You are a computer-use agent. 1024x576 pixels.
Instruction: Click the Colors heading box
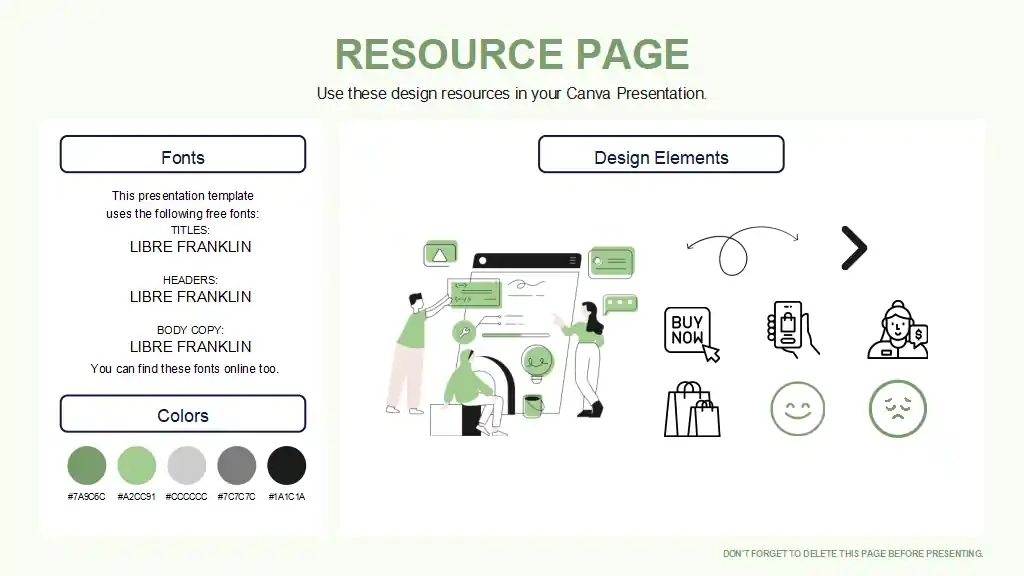point(183,413)
